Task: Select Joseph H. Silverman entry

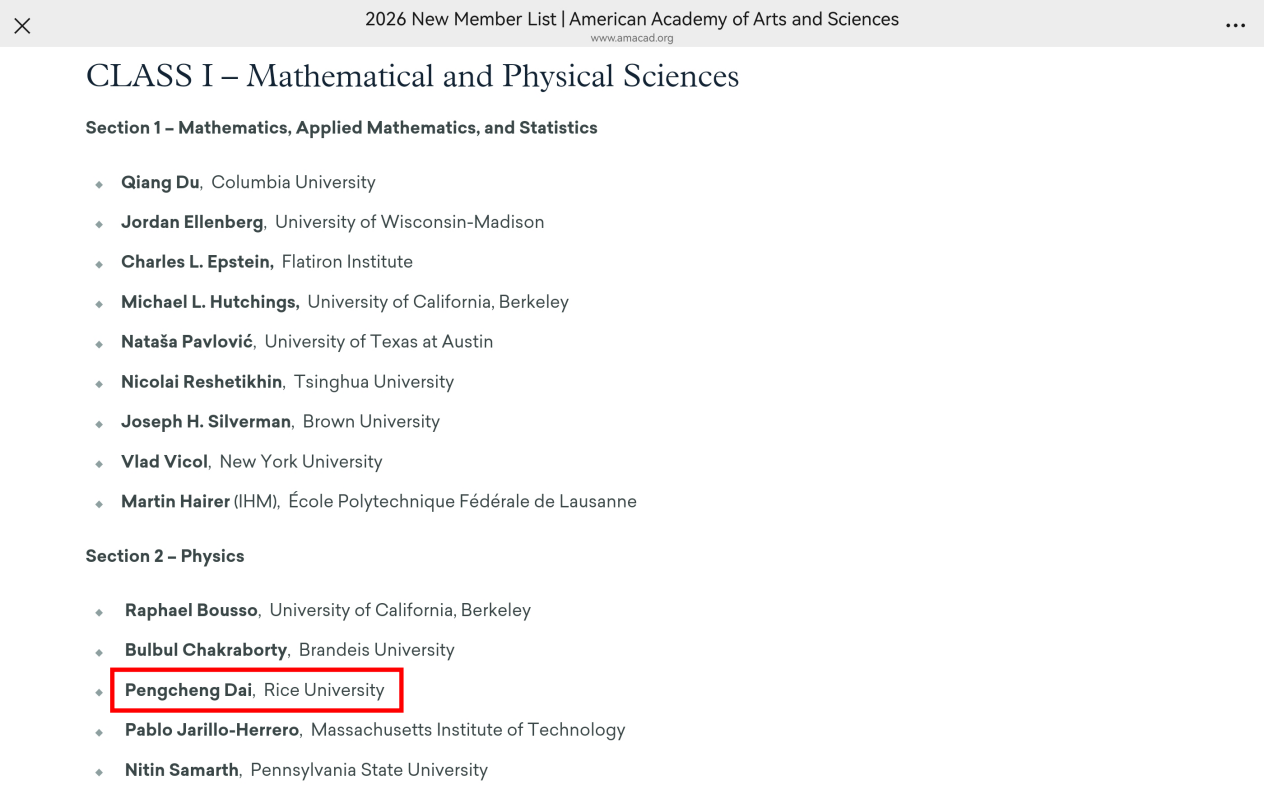Action: point(280,422)
